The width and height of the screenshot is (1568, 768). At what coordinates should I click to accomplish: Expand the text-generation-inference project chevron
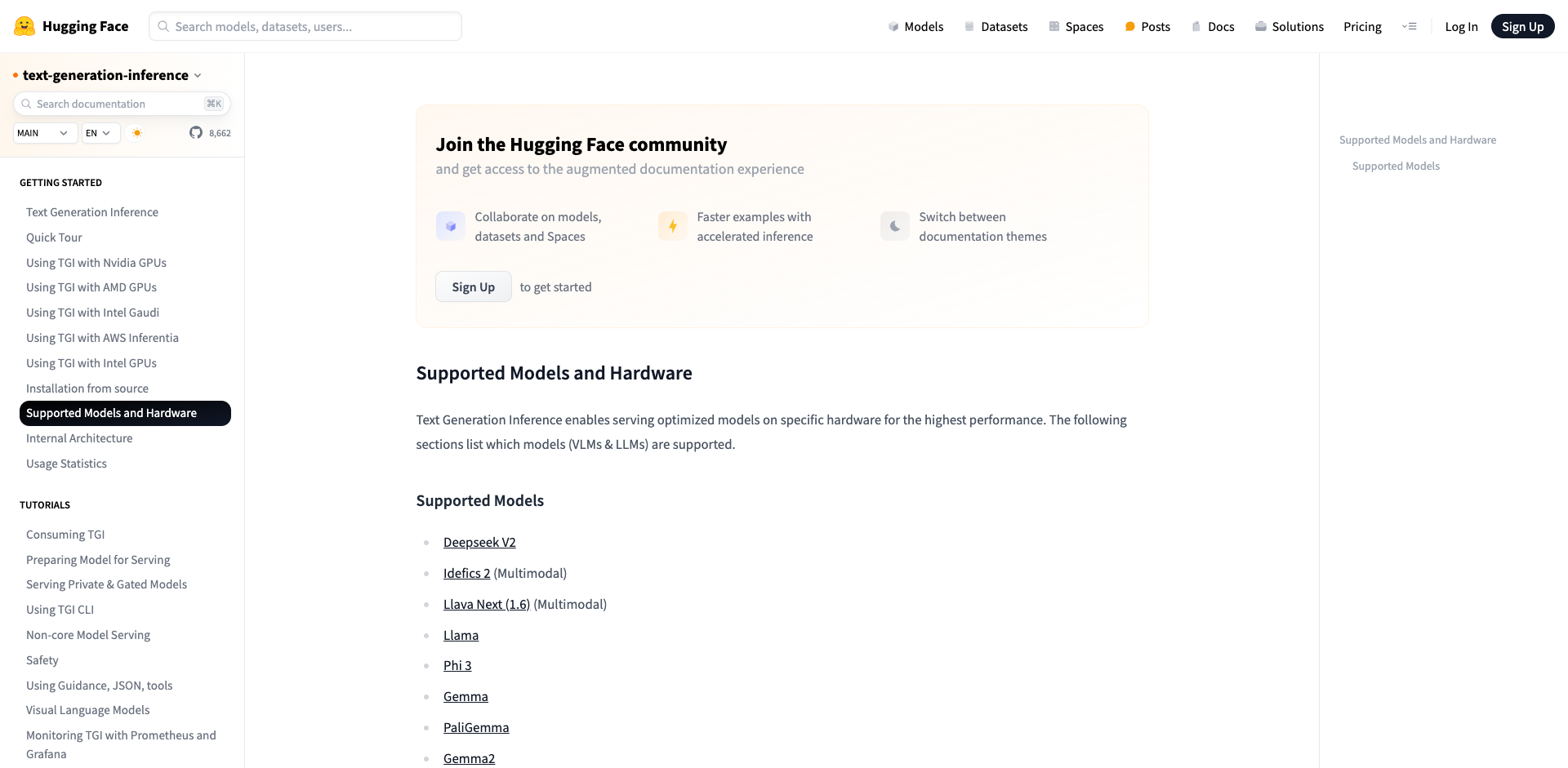198,74
